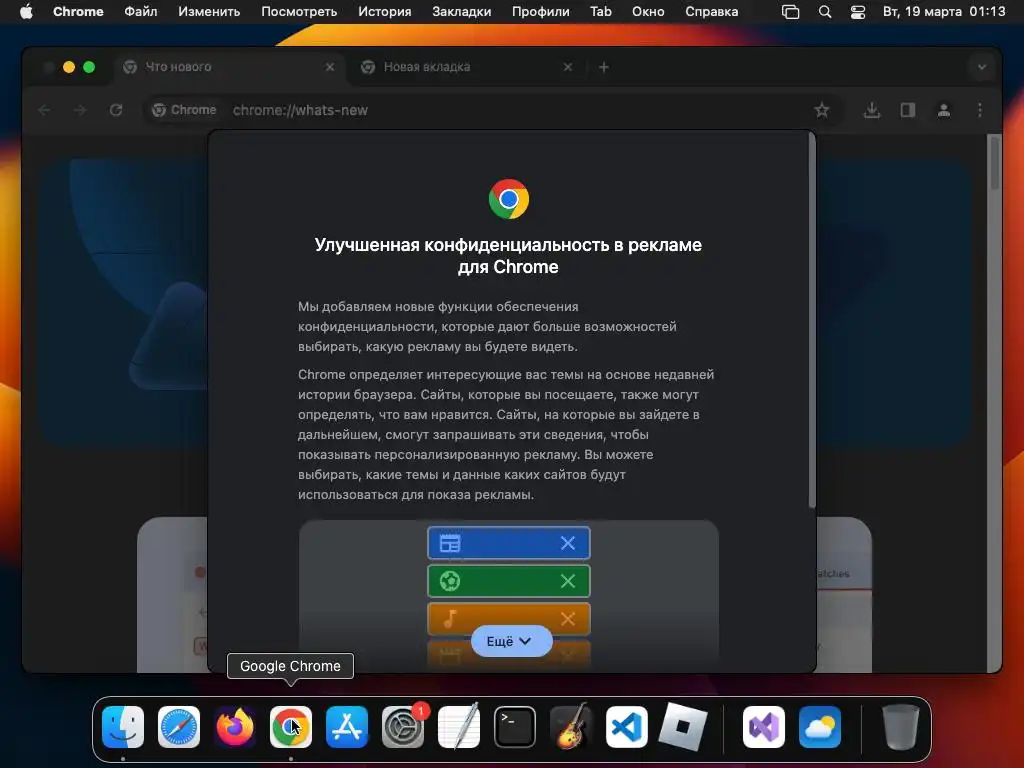Viewport: 1024px width, 768px height.
Task: Open the App Store dock icon
Action: click(x=347, y=727)
